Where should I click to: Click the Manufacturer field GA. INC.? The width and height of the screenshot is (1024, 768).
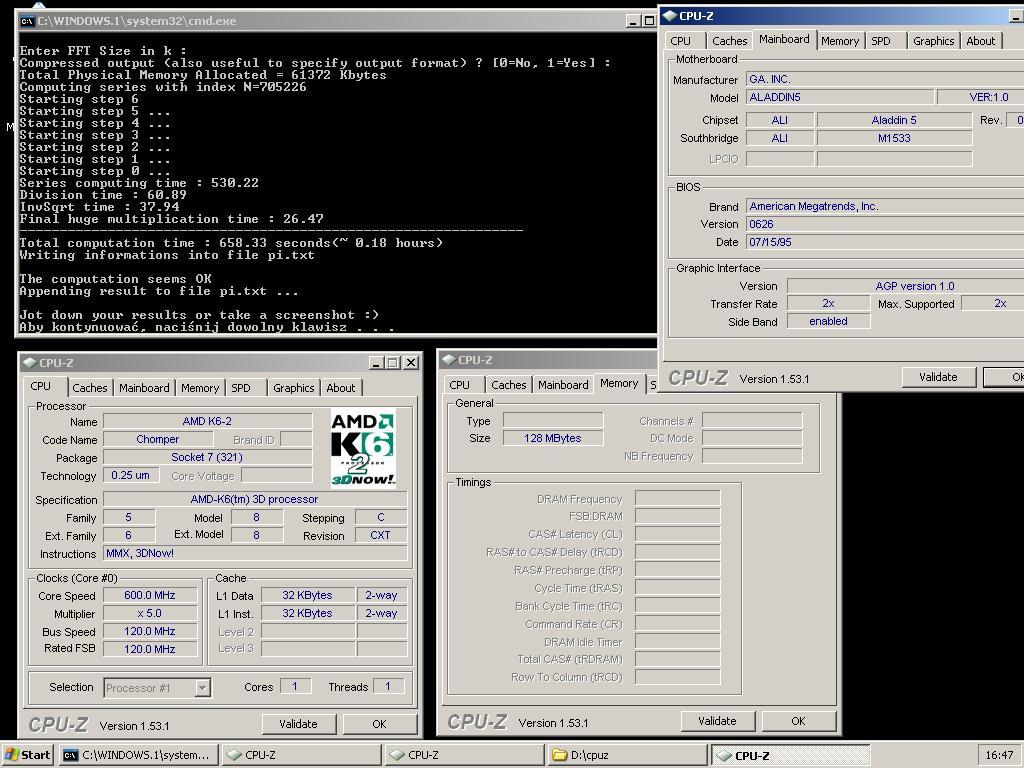tap(885, 79)
